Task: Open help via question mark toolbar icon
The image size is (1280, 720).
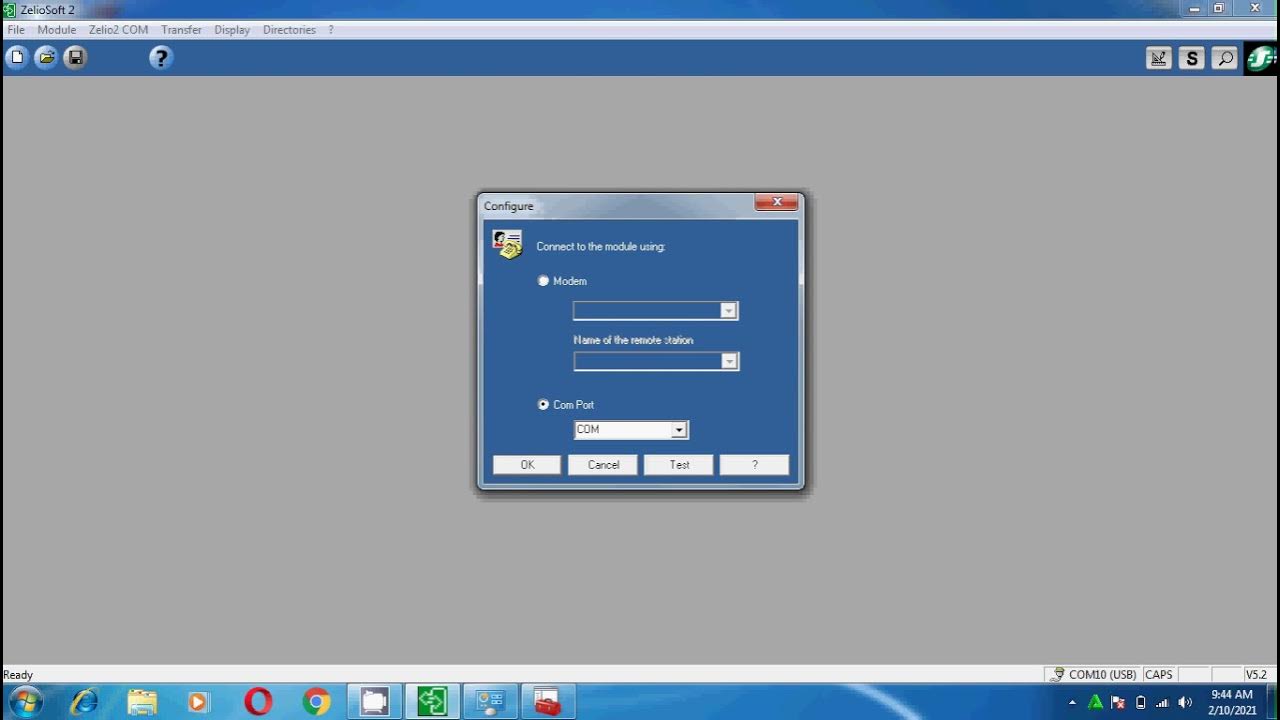Action: point(161,58)
